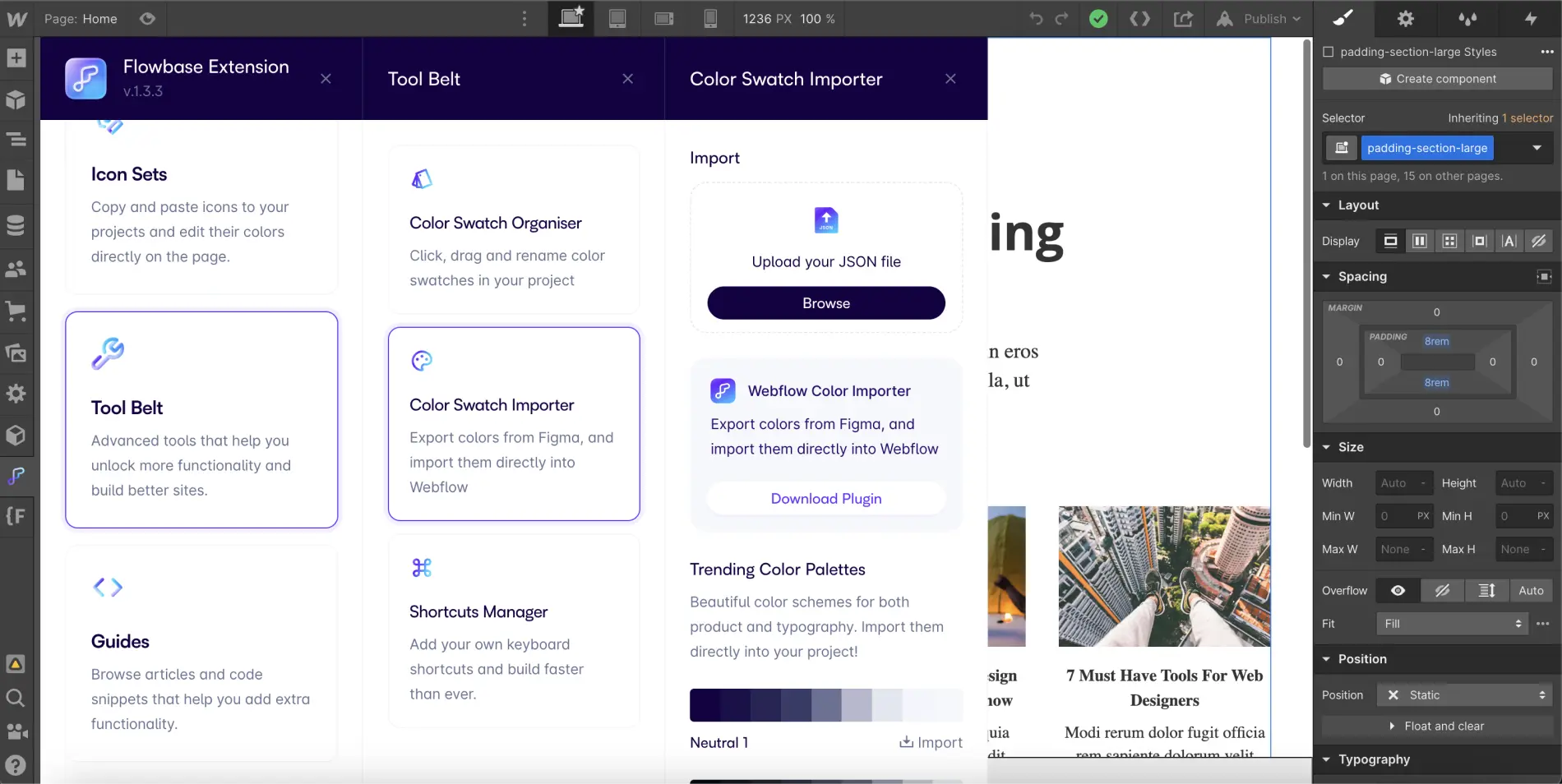Screen dimensions: 1562x784
Task: Set display to flex
Action: 1420,241
